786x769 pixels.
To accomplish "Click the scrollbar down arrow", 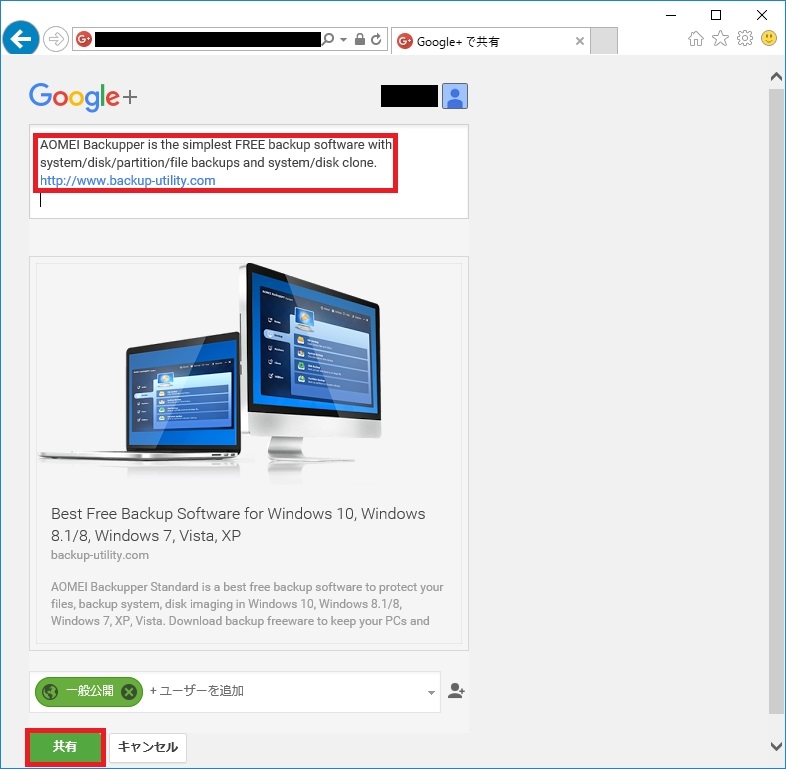I will [776, 746].
